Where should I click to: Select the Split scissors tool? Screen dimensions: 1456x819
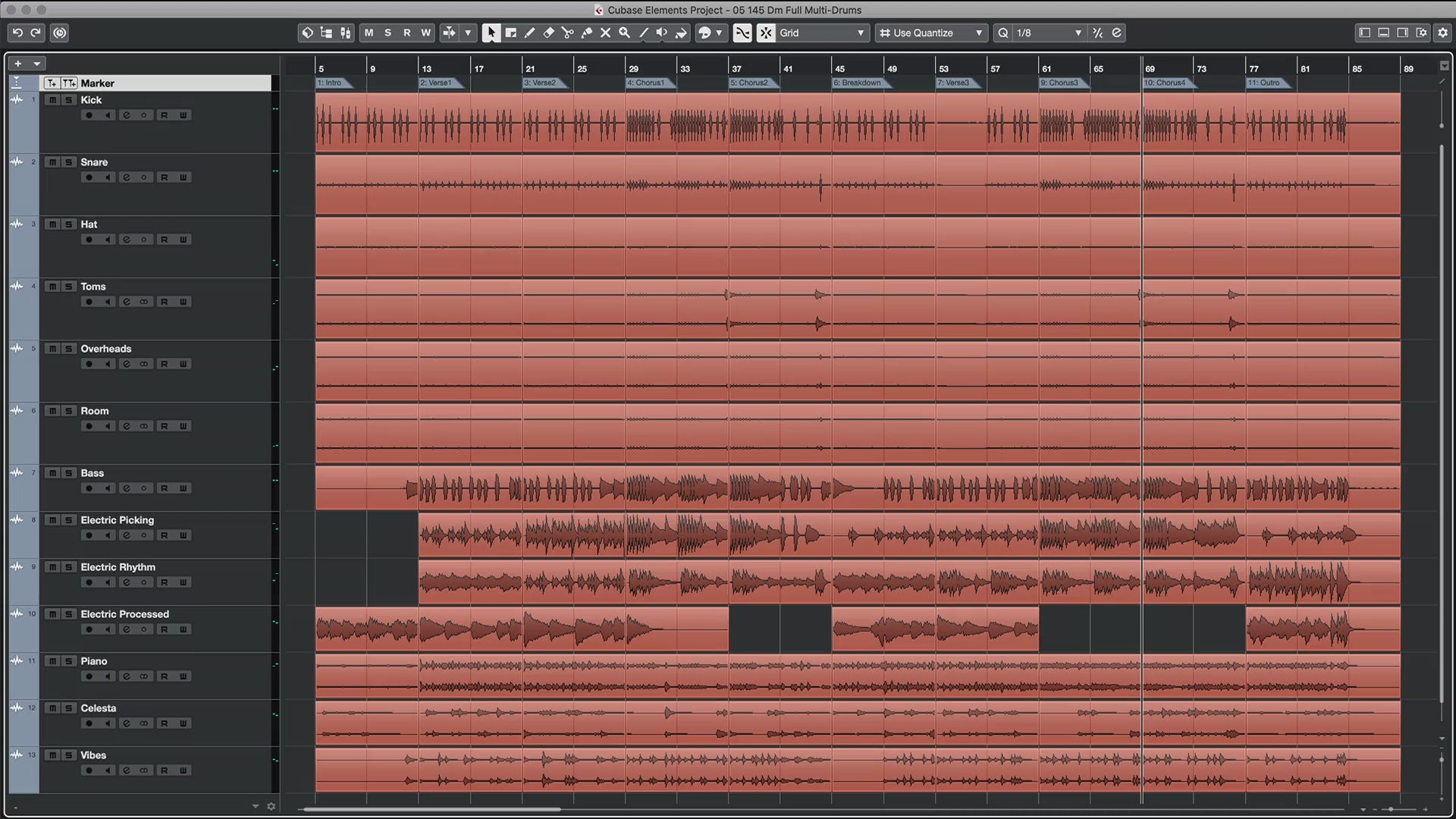tap(567, 33)
